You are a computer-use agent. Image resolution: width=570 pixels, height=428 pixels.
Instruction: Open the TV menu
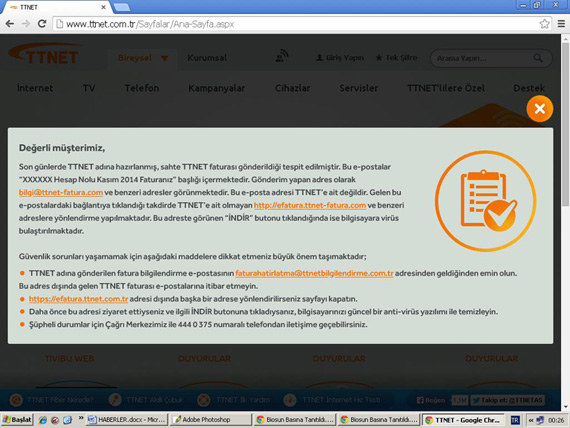tap(89, 88)
